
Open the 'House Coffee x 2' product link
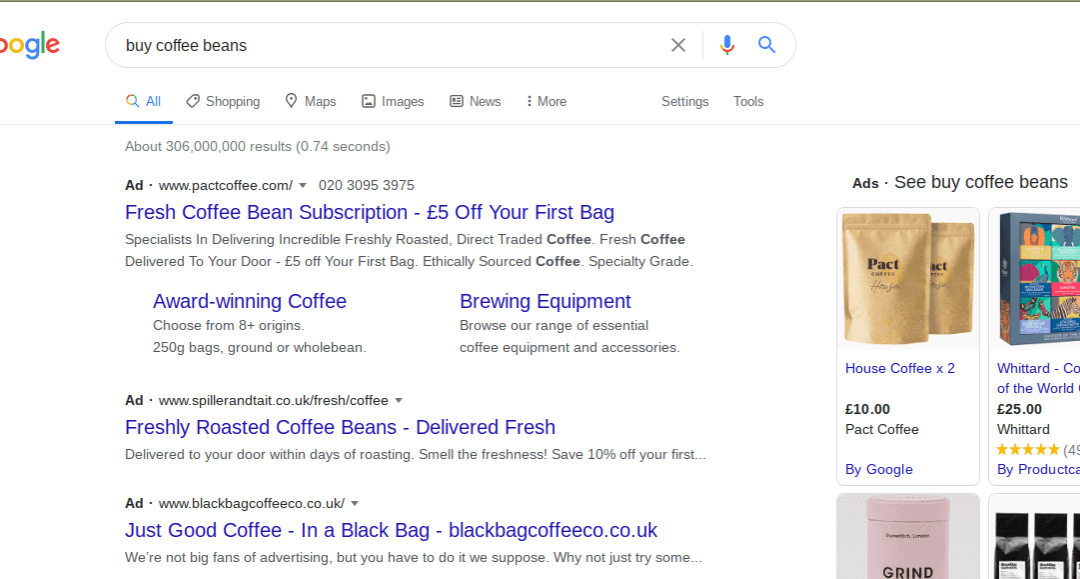click(x=900, y=368)
